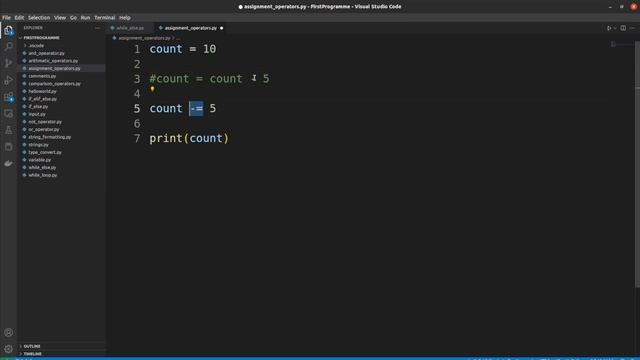Click the minimap in the editor corner

[613, 44]
